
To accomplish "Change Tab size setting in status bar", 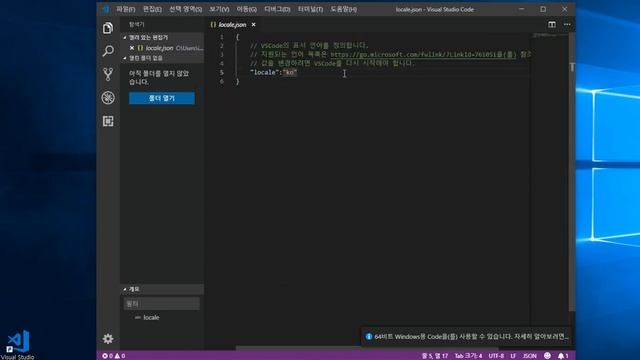I will tap(468, 356).
